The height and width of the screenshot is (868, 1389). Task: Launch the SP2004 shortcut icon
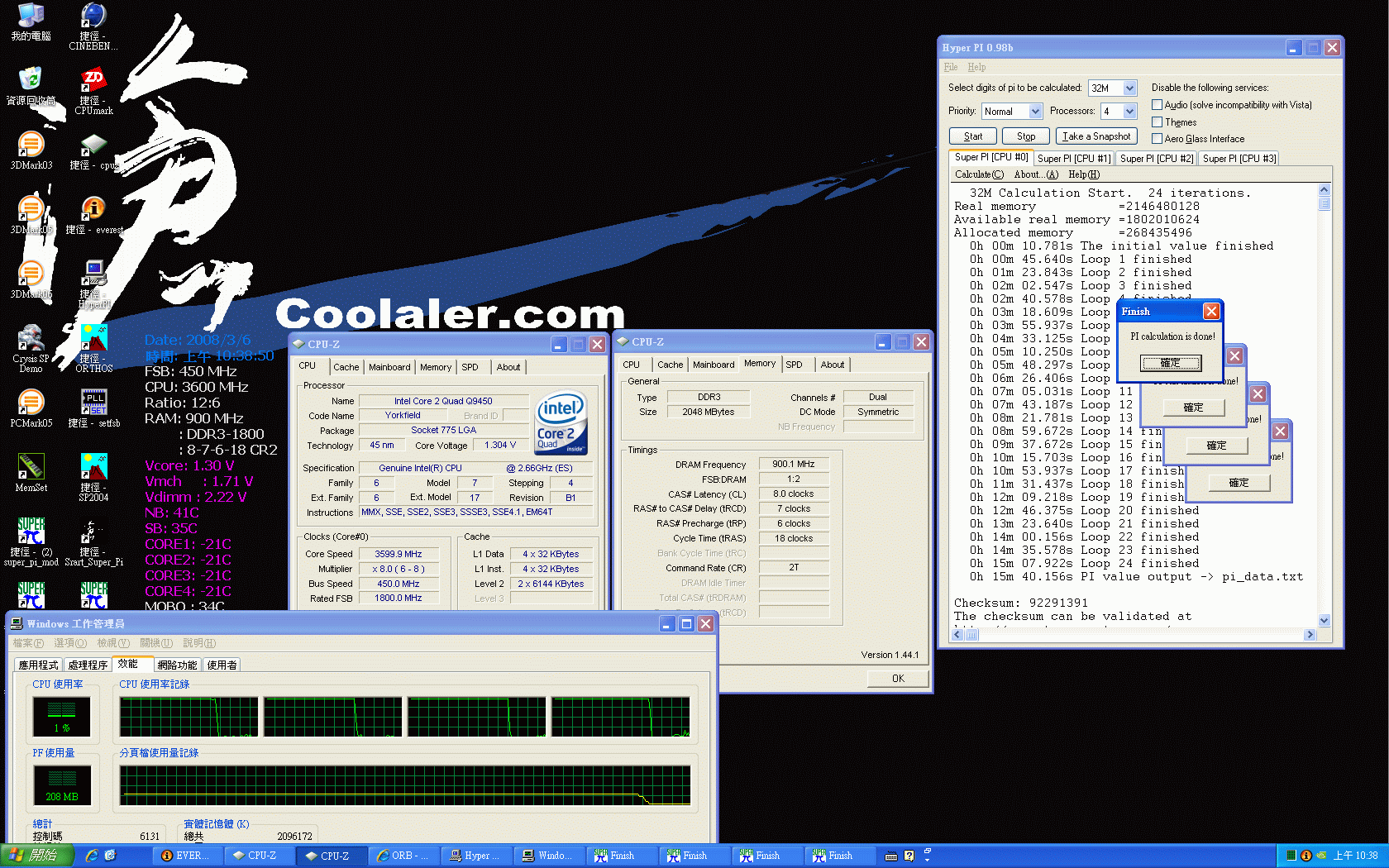pyautogui.click(x=93, y=477)
